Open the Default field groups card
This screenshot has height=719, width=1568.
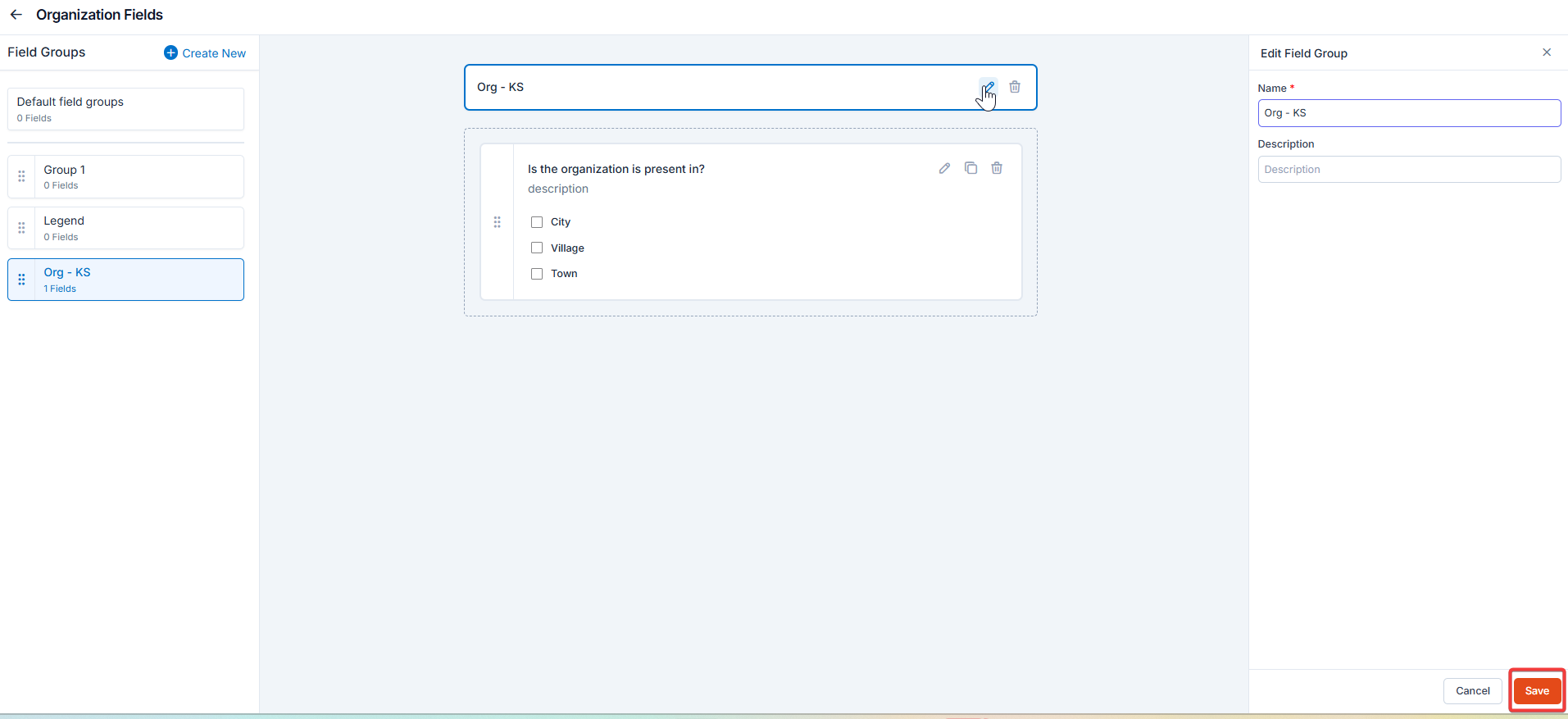(125, 109)
